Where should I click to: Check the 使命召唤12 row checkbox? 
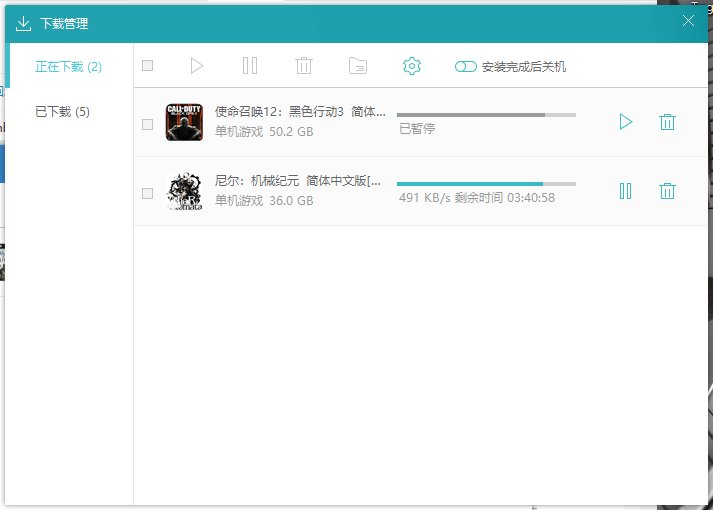(x=147, y=125)
